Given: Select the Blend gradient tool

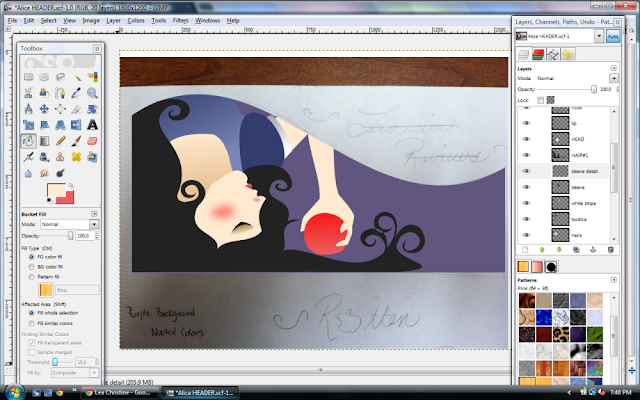Looking at the screenshot, I should 44,141.
